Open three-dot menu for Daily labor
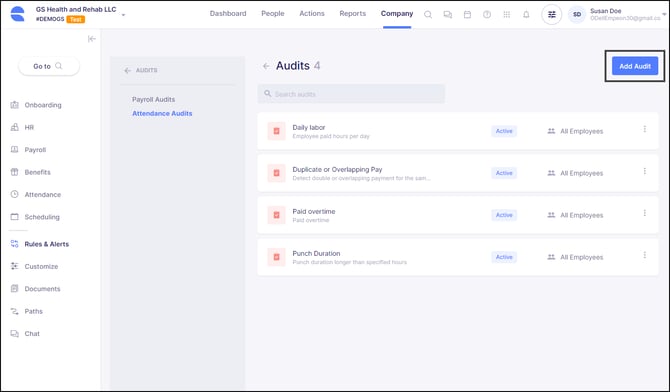 644,129
